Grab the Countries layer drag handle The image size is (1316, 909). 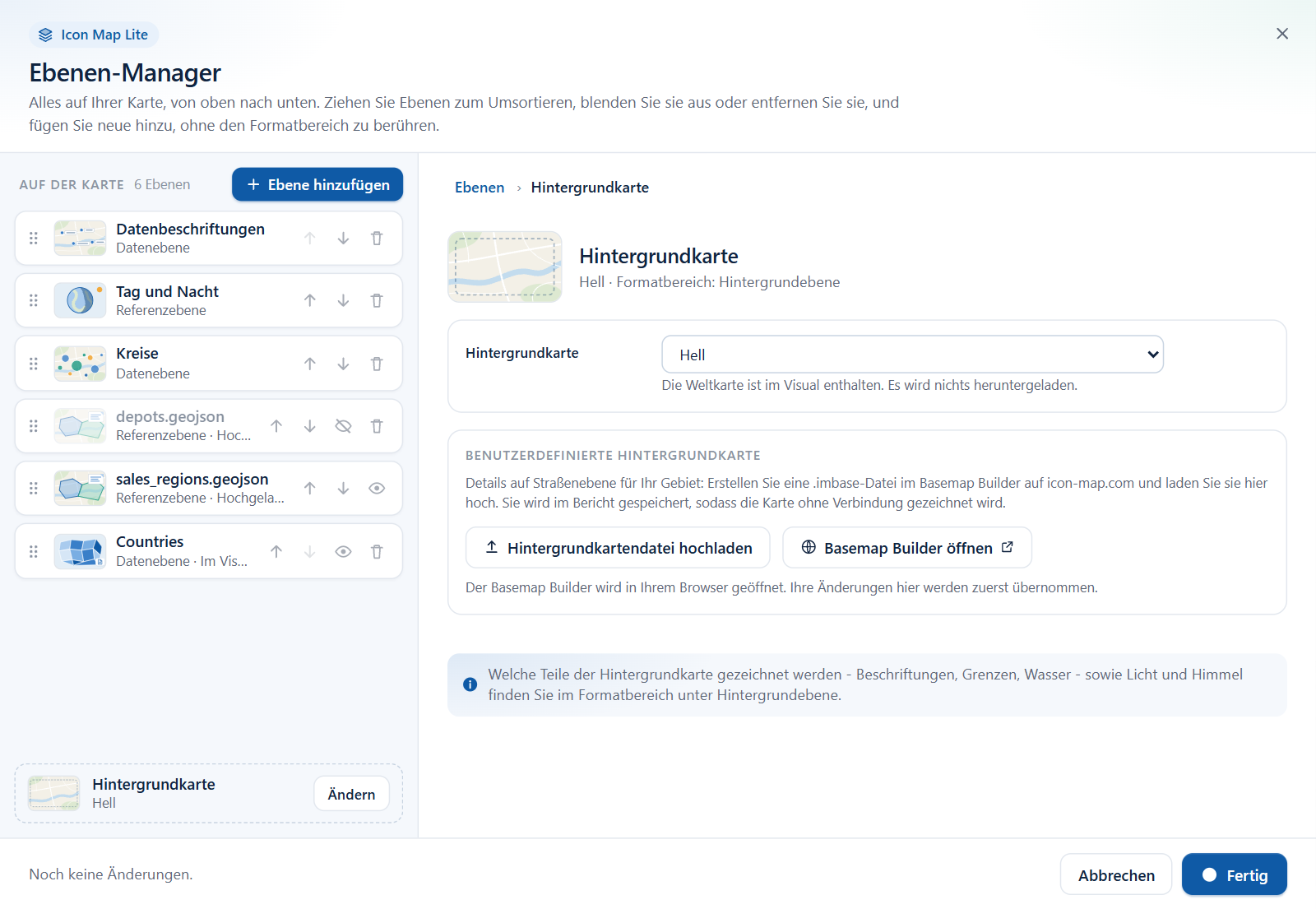click(34, 552)
